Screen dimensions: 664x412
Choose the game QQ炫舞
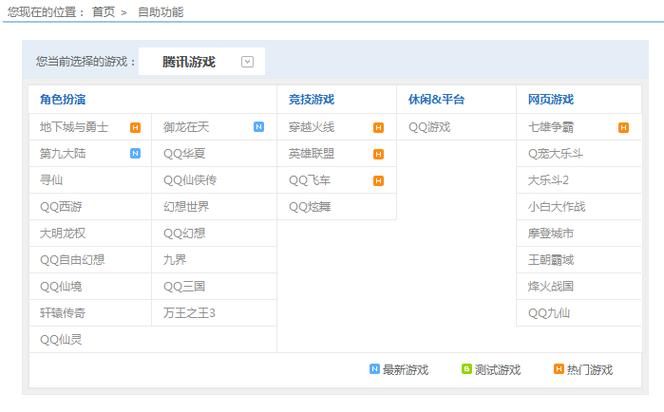tap(310, 207)
